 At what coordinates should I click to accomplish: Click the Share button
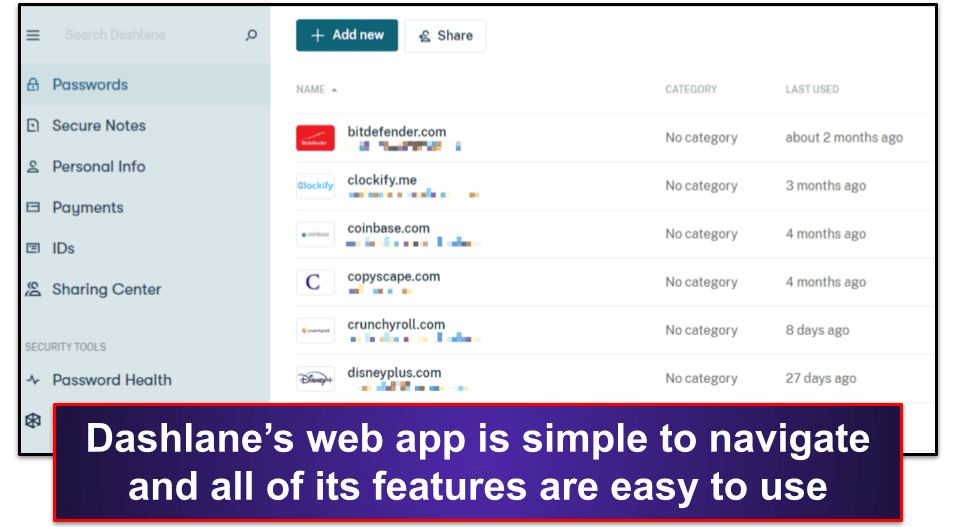click(x=446, y=36)
